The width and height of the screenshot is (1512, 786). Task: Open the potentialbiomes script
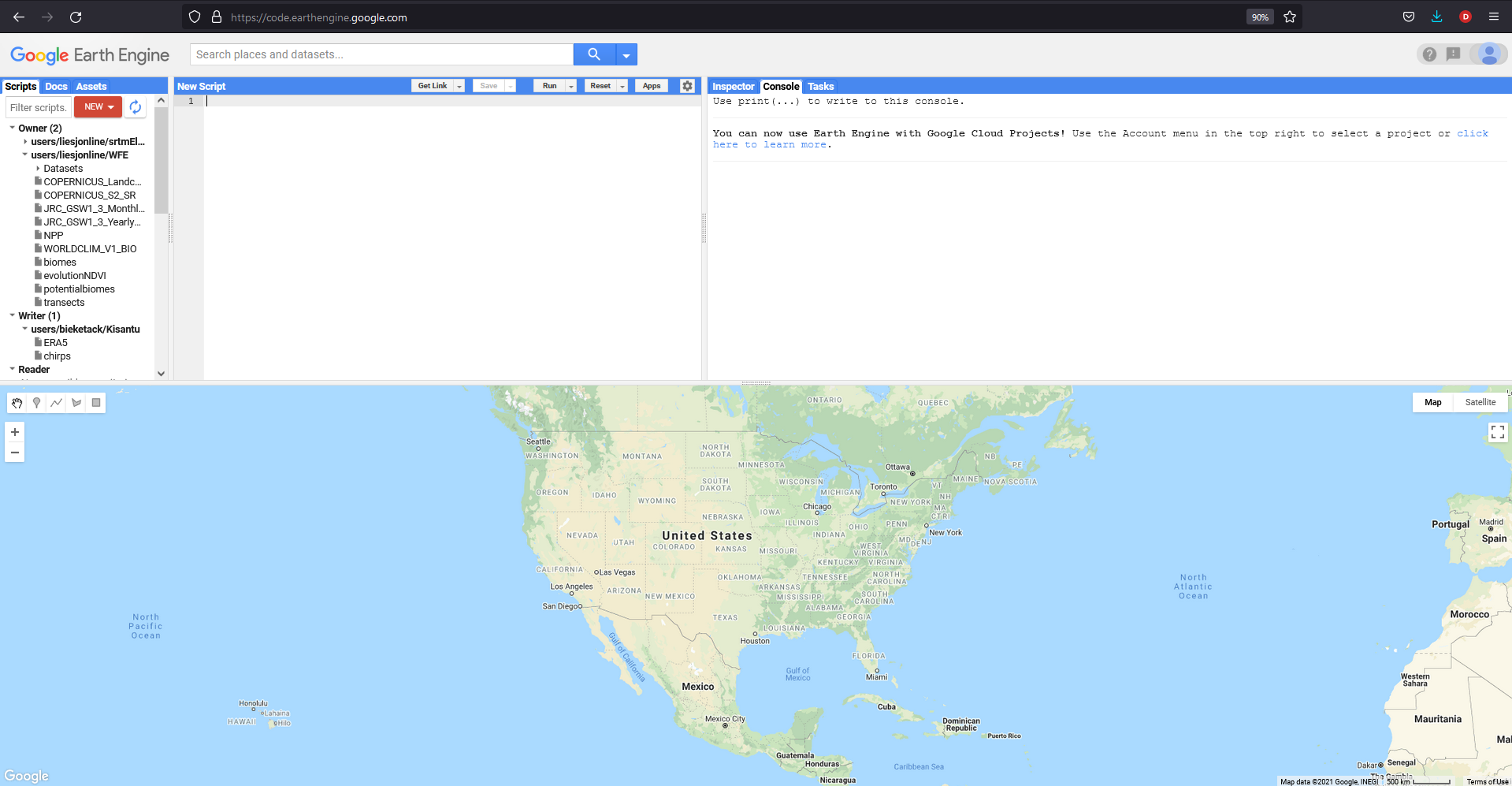tap(79, 289)
